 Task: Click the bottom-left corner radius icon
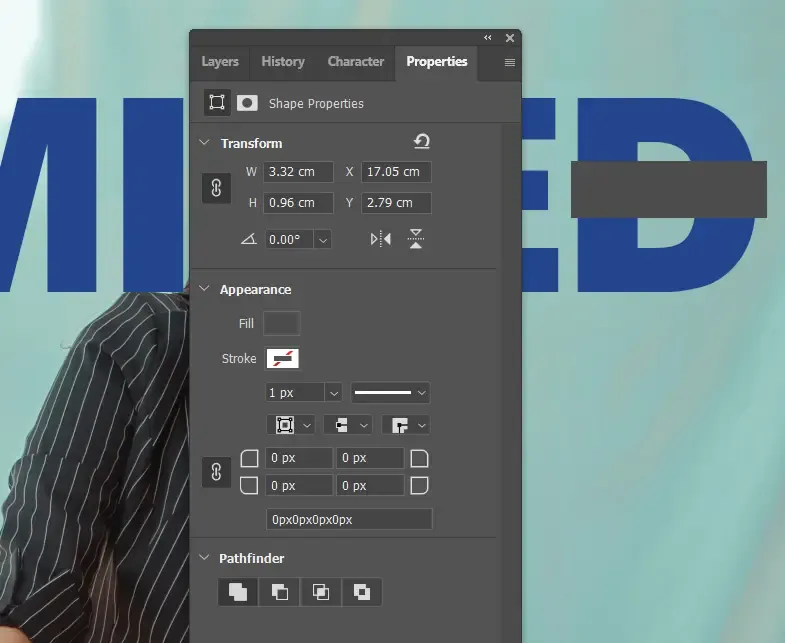249,485
